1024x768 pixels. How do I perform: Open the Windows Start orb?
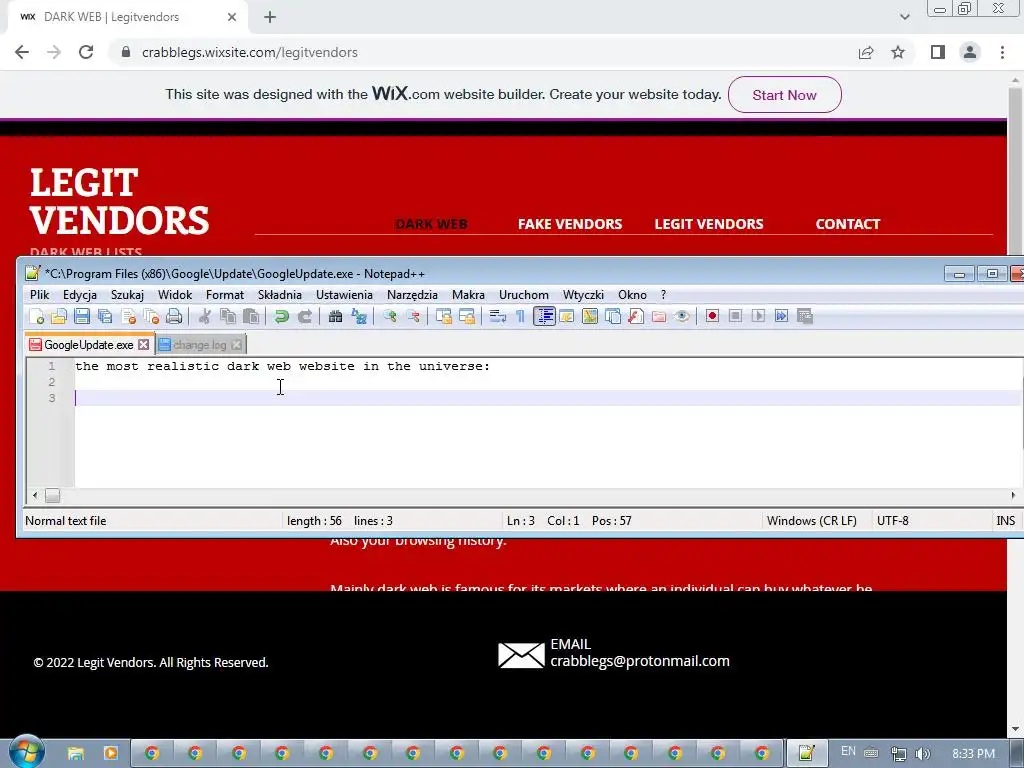coord(26,752)
